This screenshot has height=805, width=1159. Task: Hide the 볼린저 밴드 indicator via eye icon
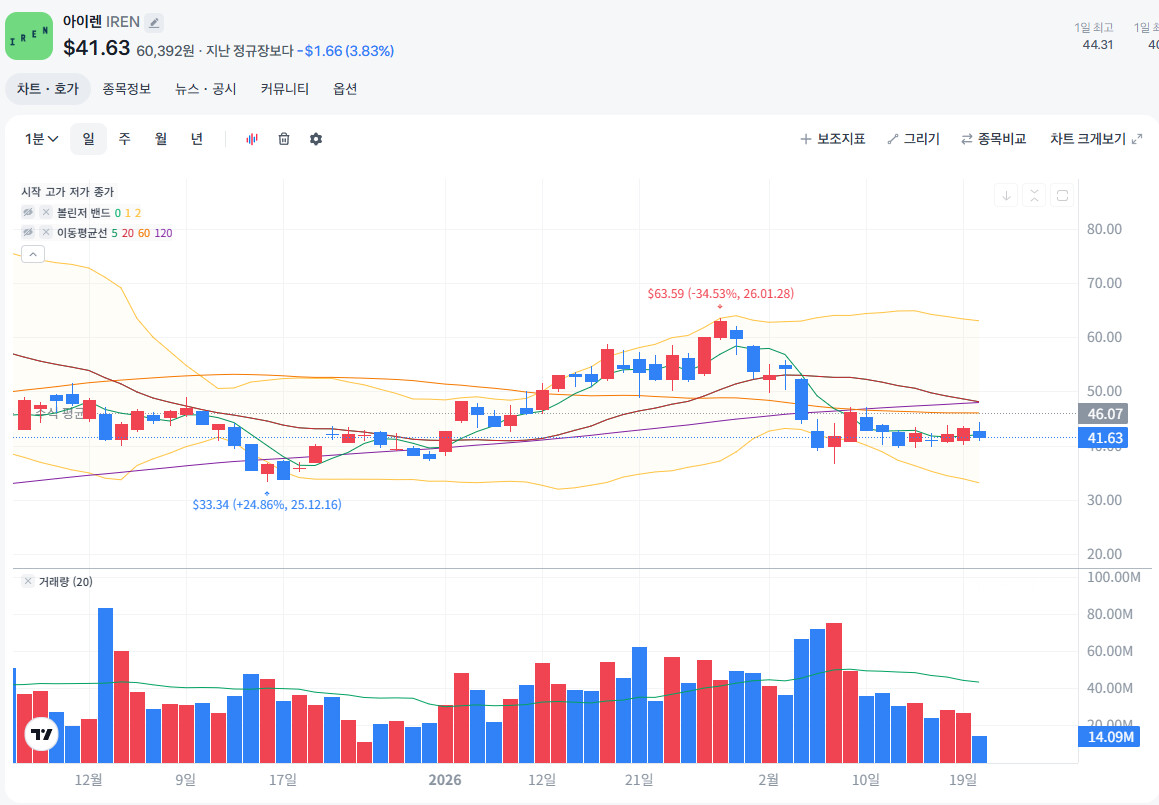28,212
